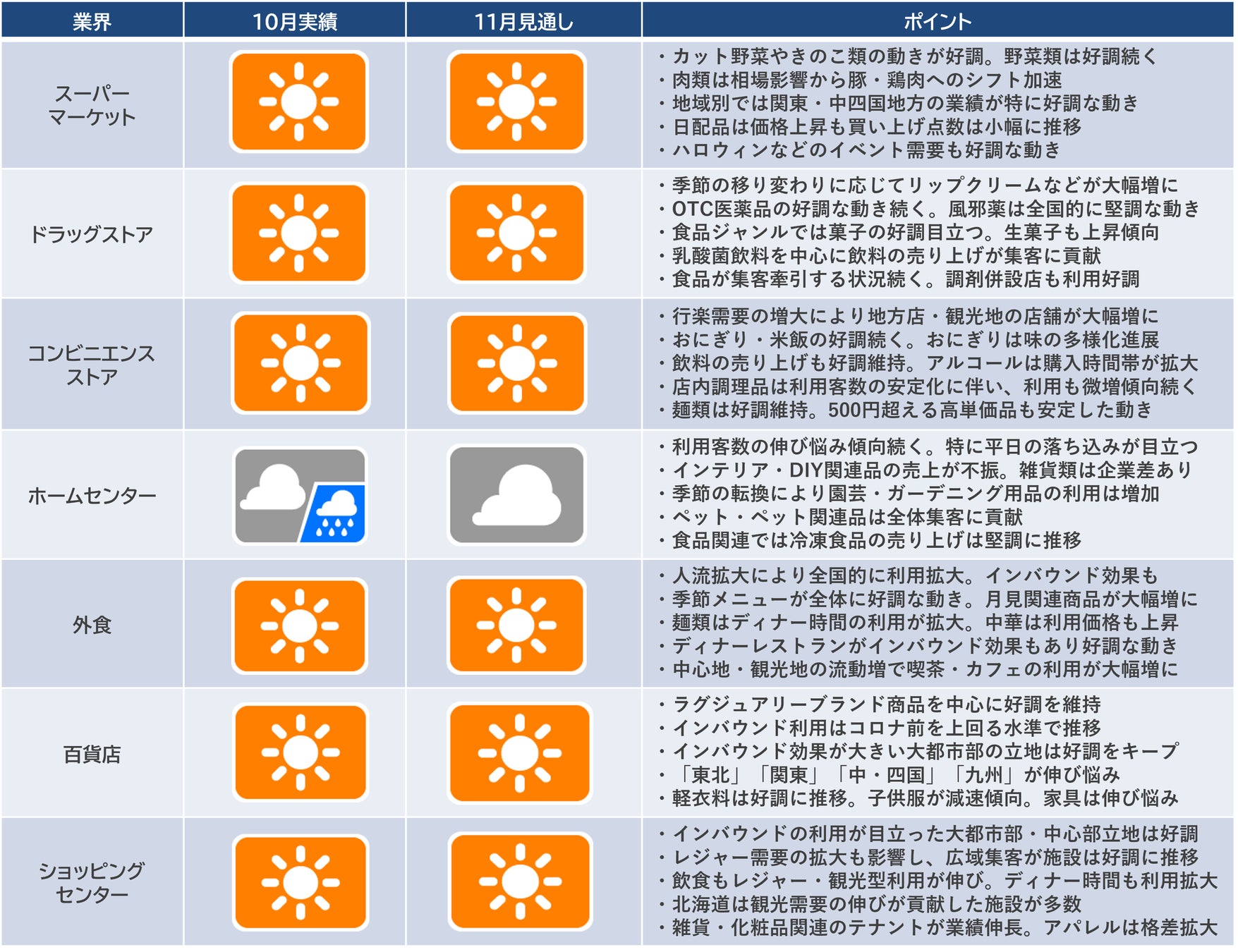
Task: Select the ホームセンター row label
Action: pyautogui.click(x=92, y=496)
